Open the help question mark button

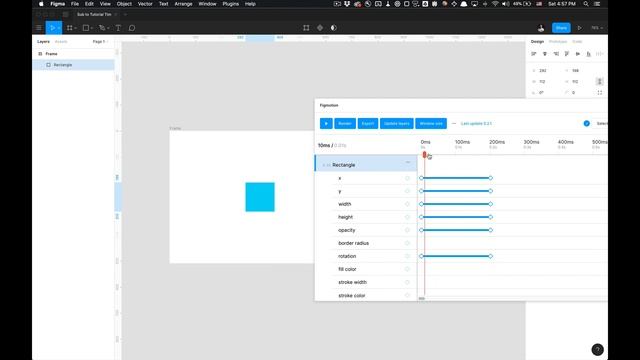click(x=597, y=349)
